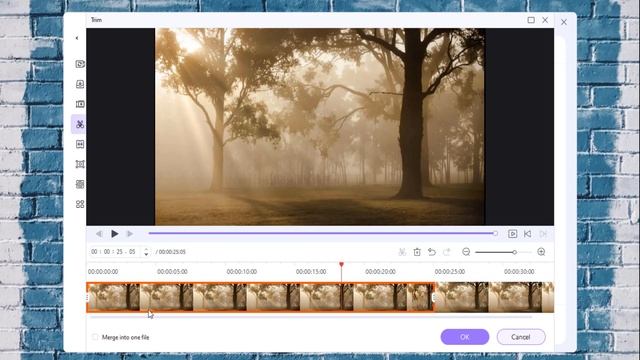Viewport: 640px width, 360px height.
Task: Open the Screen Recorder tool in sidebar
Action: click(80, 164)
